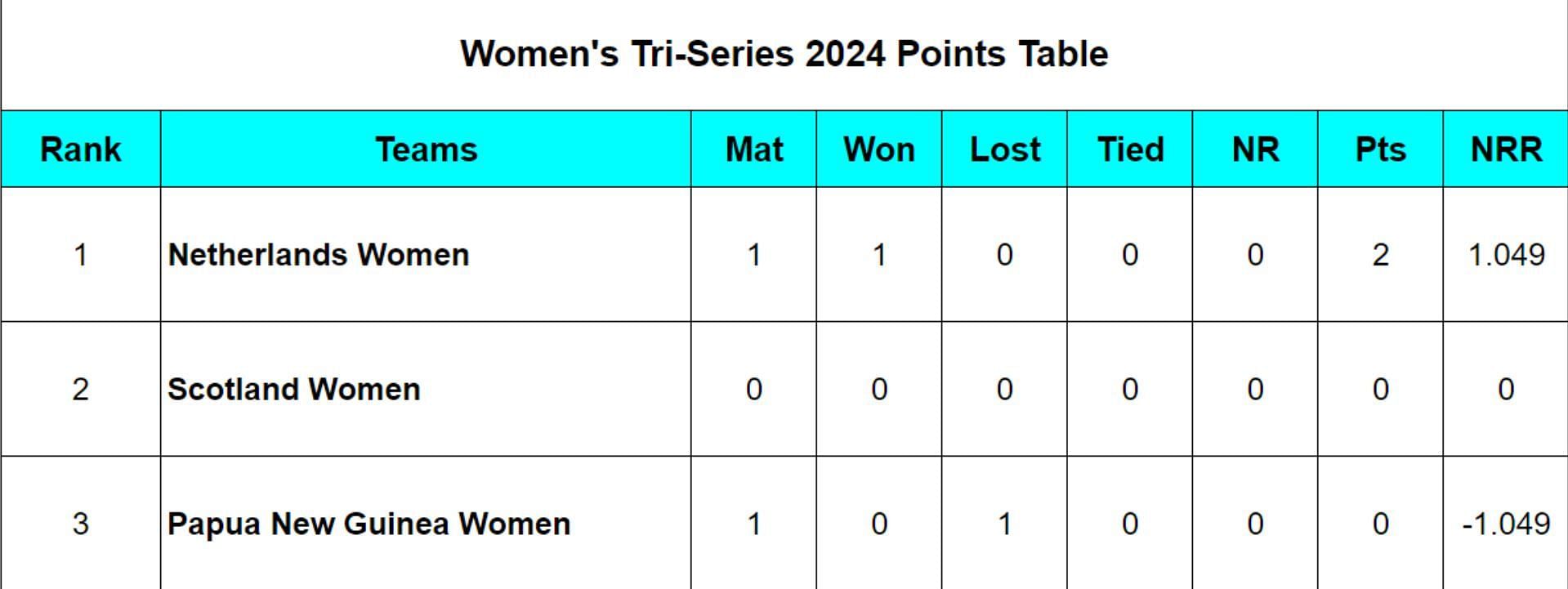Screen dimensions: 1568x589
Task: Click Netherlands Women's NRR value 1.049
Action: click(1506, 255)
